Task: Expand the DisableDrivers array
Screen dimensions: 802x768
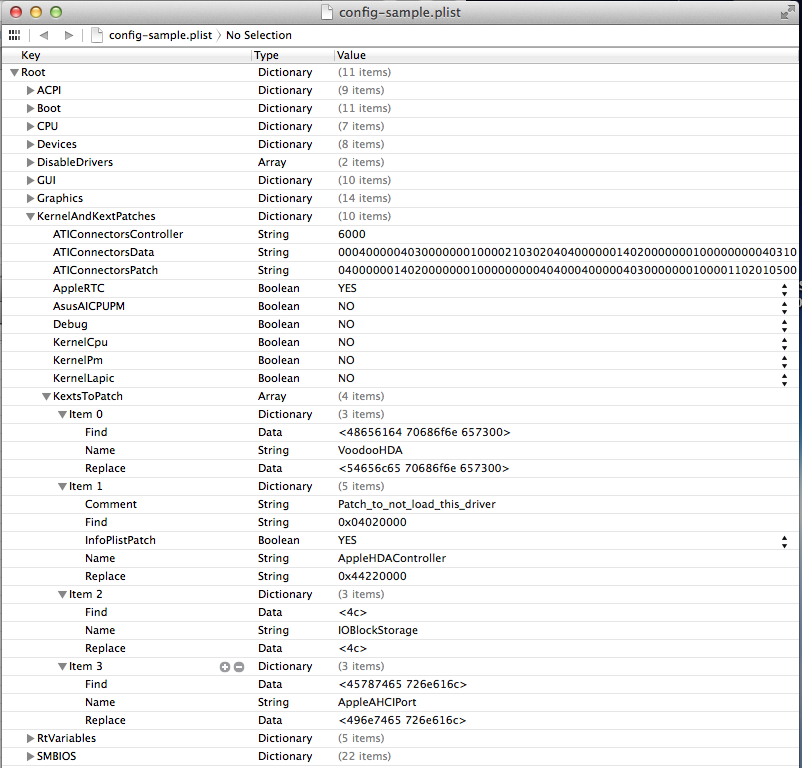Action: pyautogui.click(x=30, y=163)
